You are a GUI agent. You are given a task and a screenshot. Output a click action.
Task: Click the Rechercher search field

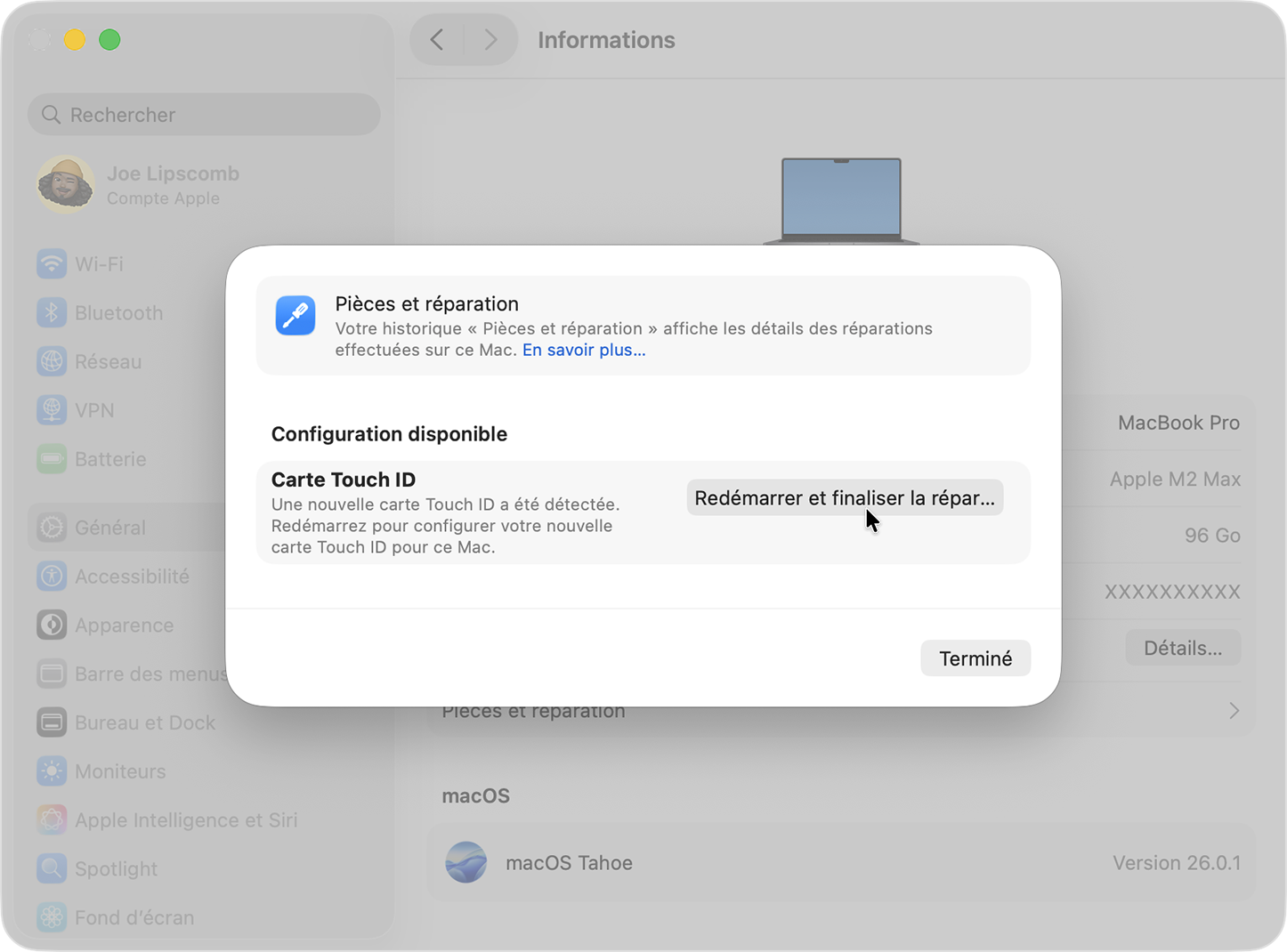(204, 115)
